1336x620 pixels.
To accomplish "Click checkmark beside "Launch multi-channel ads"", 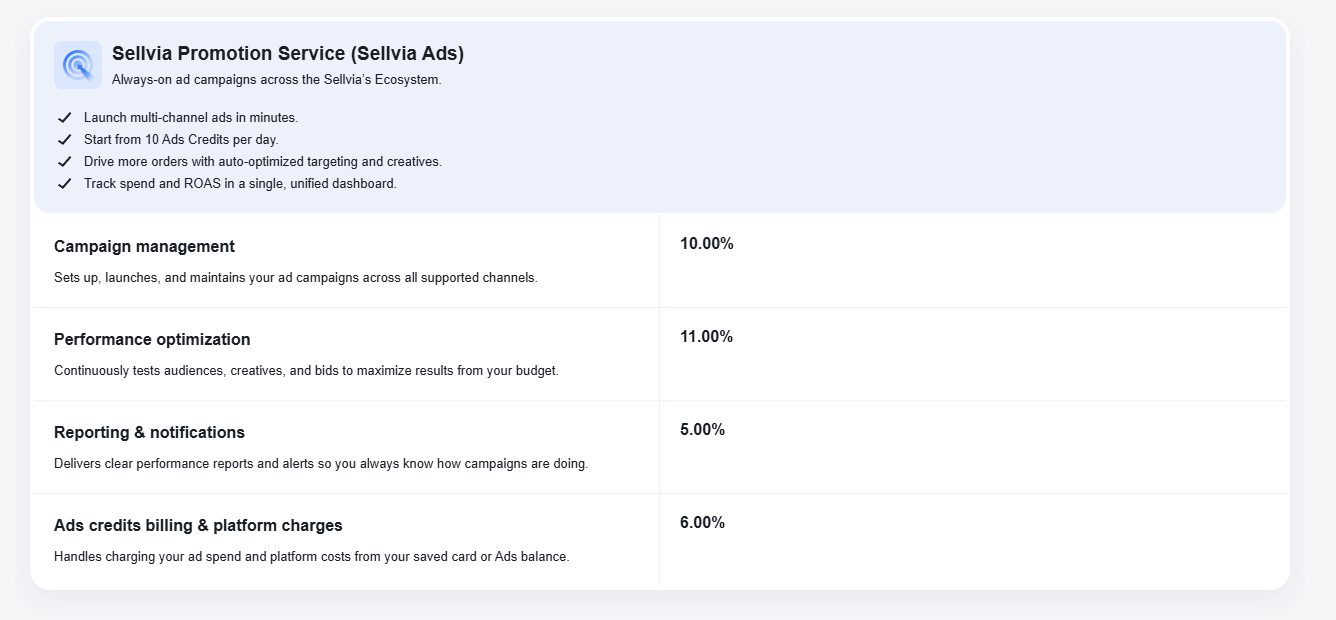I will click(65, 118).
